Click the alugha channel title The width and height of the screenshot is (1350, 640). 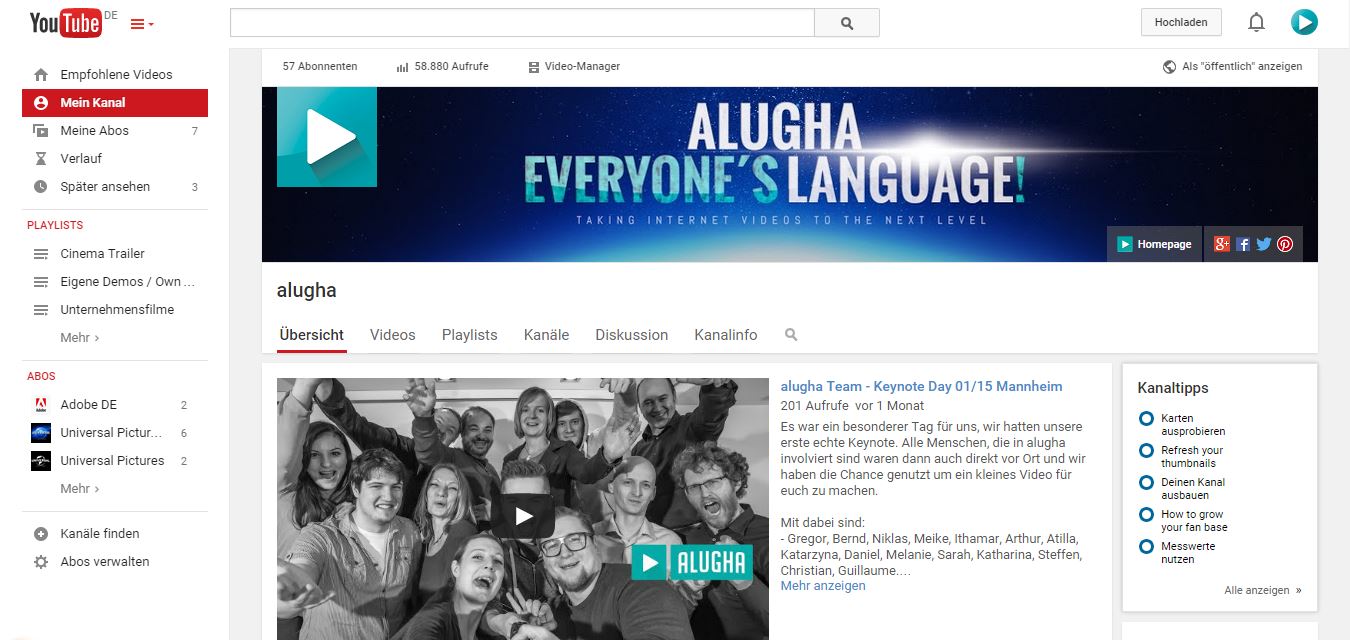point(307,291)
